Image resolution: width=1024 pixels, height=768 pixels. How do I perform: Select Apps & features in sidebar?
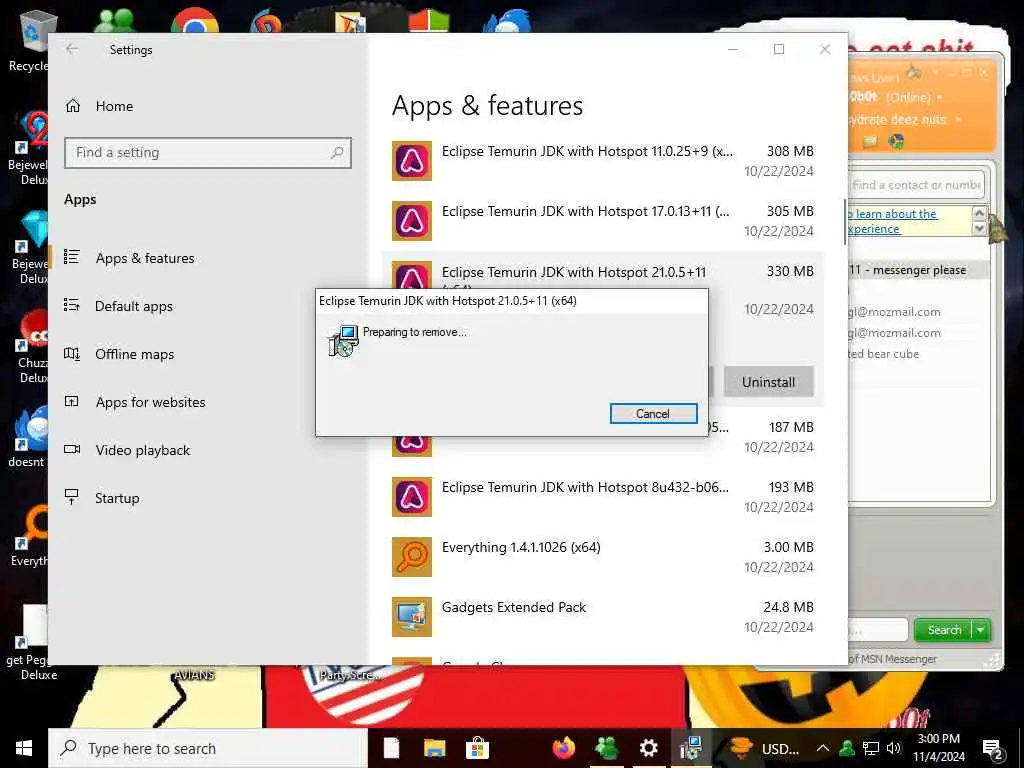pyautogui.click(x=145, y=258)
